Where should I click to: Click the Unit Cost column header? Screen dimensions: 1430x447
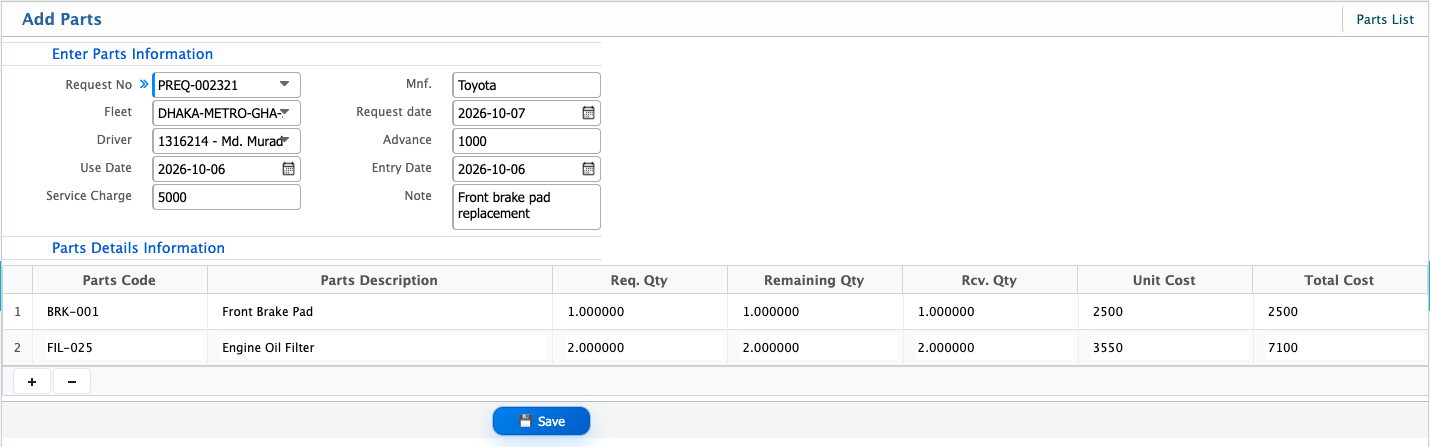point(1164,280)
